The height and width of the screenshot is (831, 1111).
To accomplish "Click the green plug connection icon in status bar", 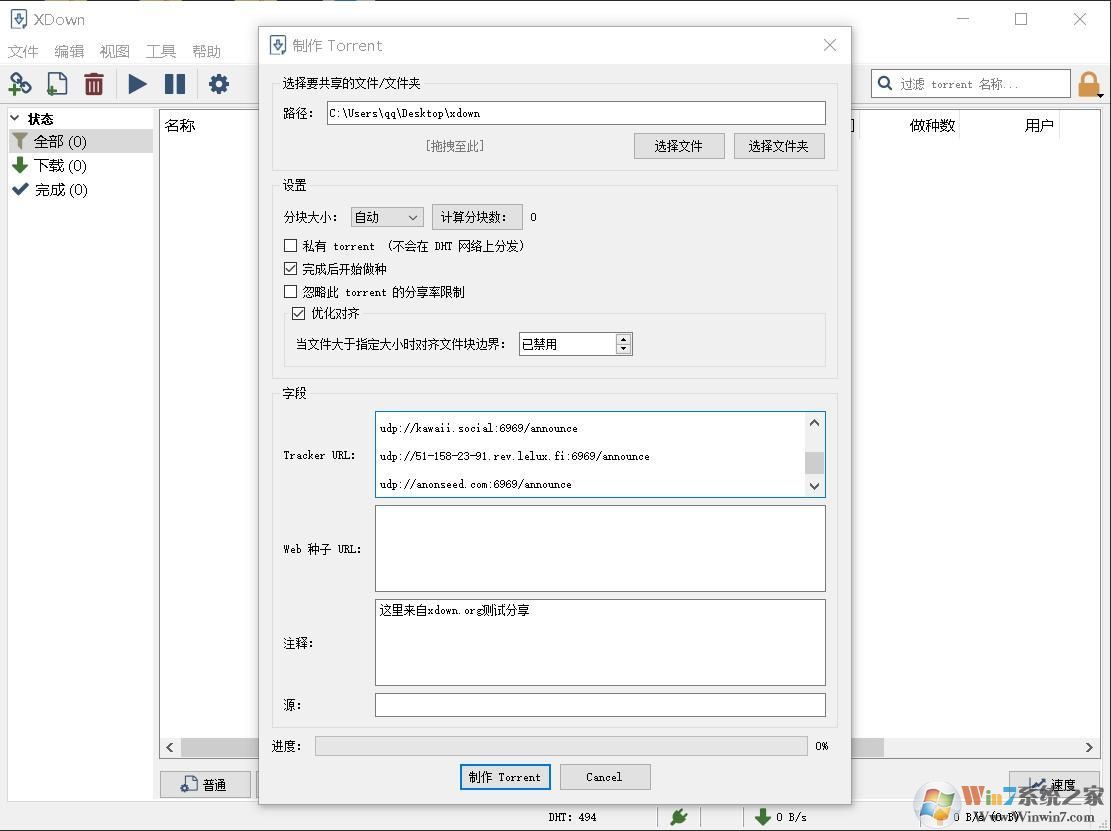I will 679,816.
